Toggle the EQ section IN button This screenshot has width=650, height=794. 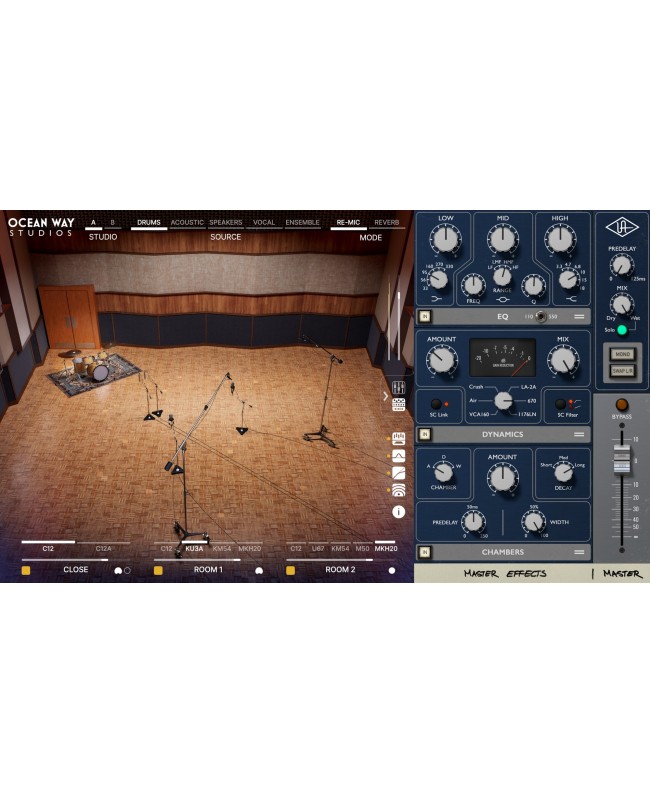pyautogui.click(x=425, y=316)
